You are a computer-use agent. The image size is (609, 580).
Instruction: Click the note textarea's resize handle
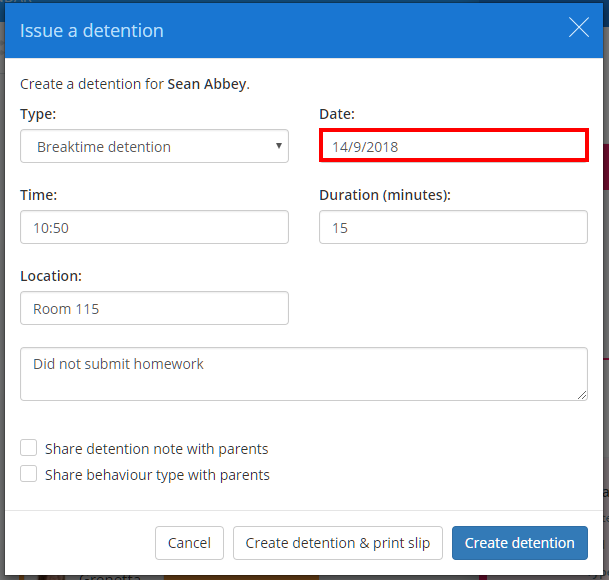point(582,395)
